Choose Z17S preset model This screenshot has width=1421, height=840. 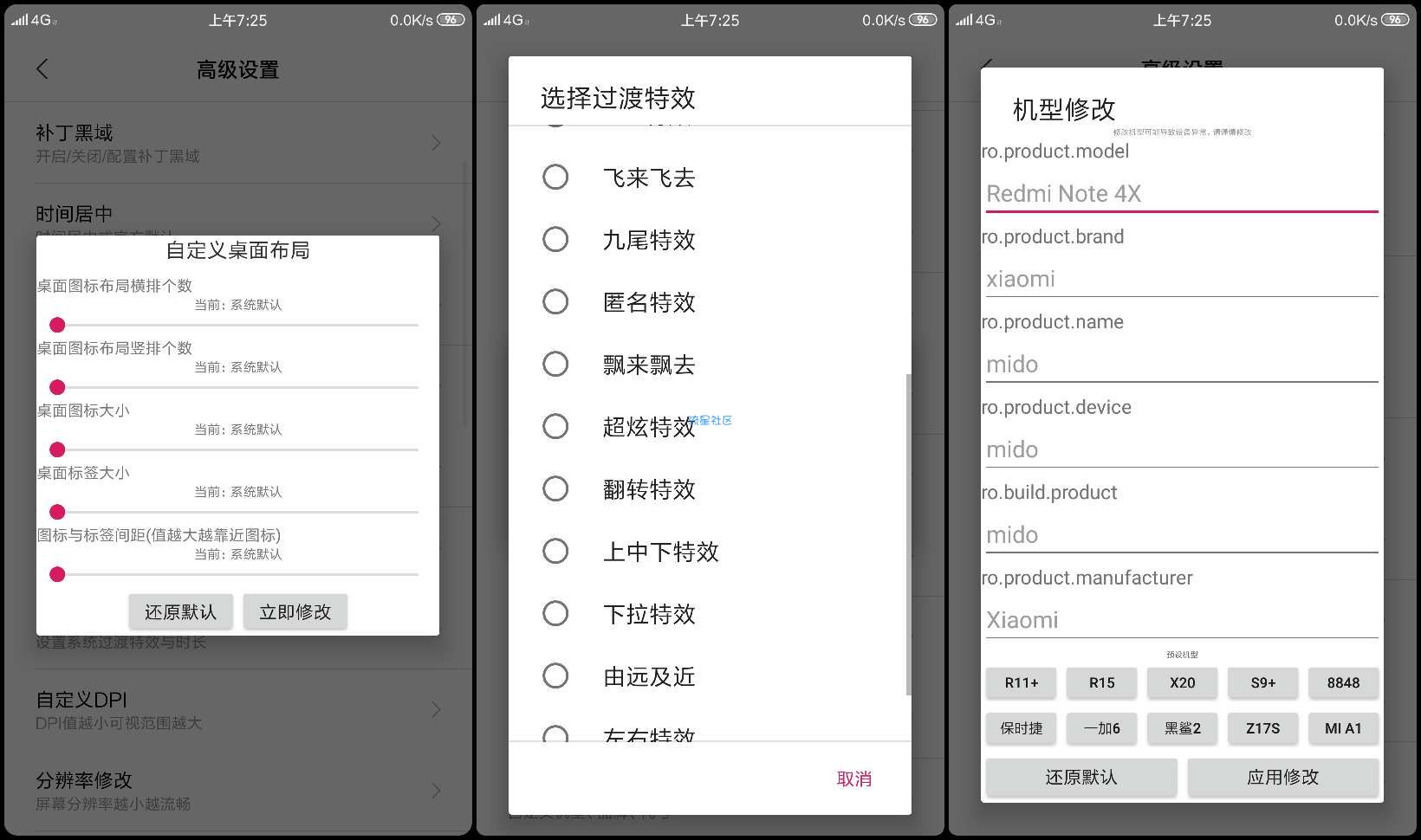[x=1263, y=728]
